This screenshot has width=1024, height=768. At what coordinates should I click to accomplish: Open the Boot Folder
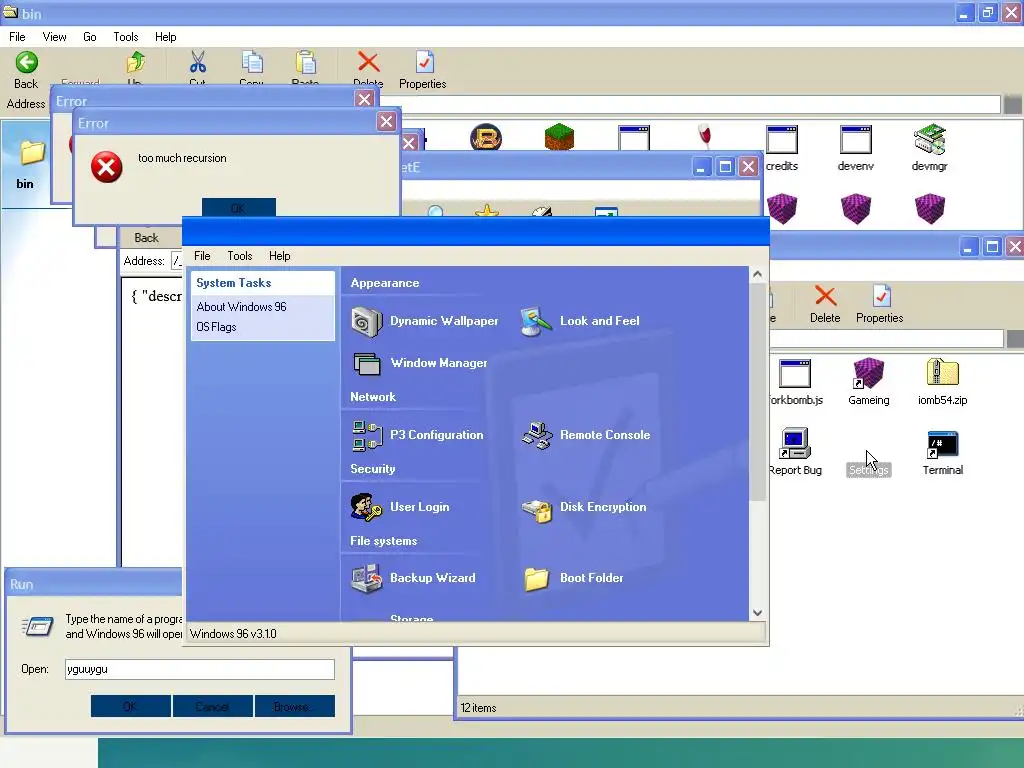(573, 579)
